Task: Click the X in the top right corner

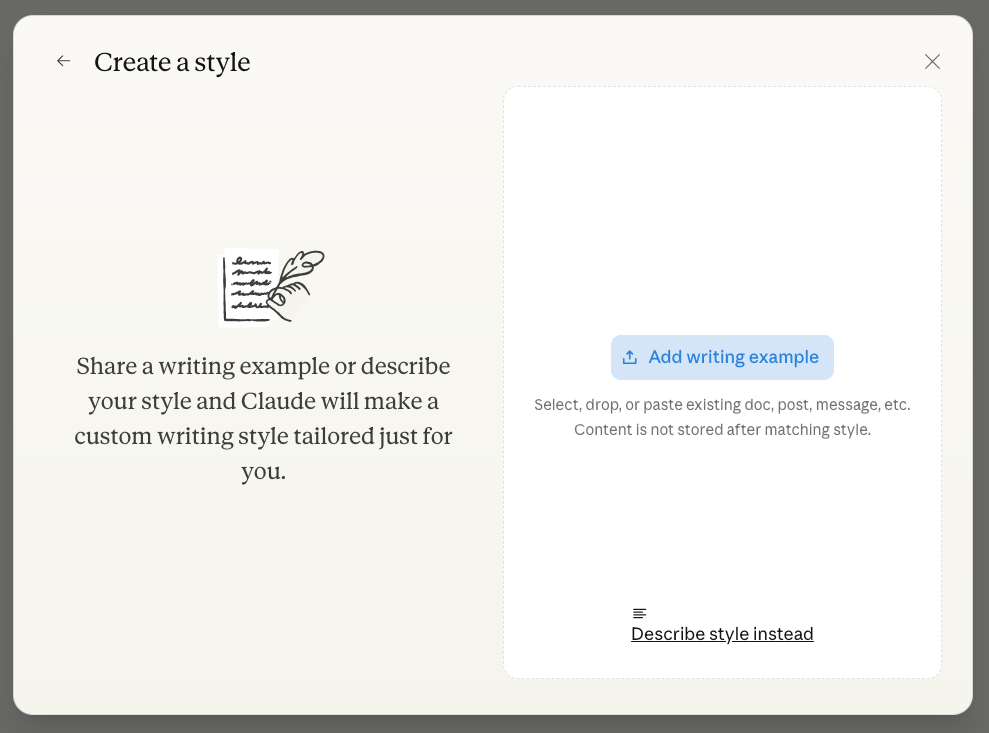Action: pos(932,61)
